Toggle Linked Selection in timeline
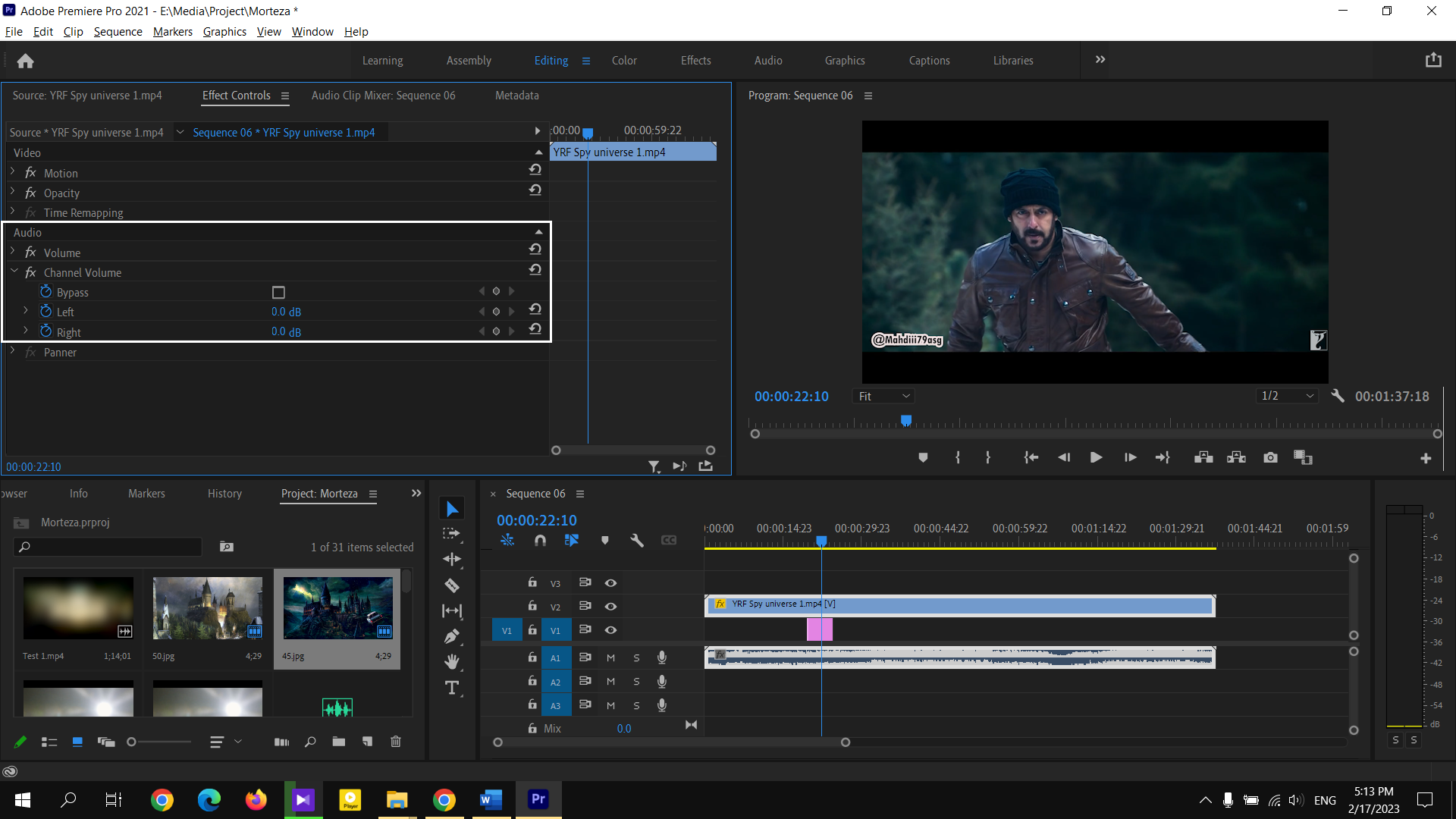The height and width of the screenshot is (819, 1456). [572, 540]
